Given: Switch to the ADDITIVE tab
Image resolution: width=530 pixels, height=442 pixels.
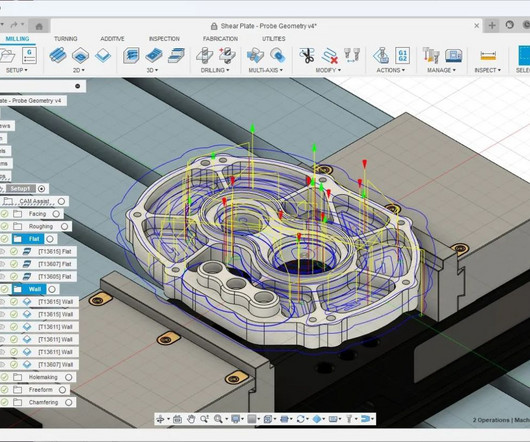Looking at the screenshot, I should [112, 39].
